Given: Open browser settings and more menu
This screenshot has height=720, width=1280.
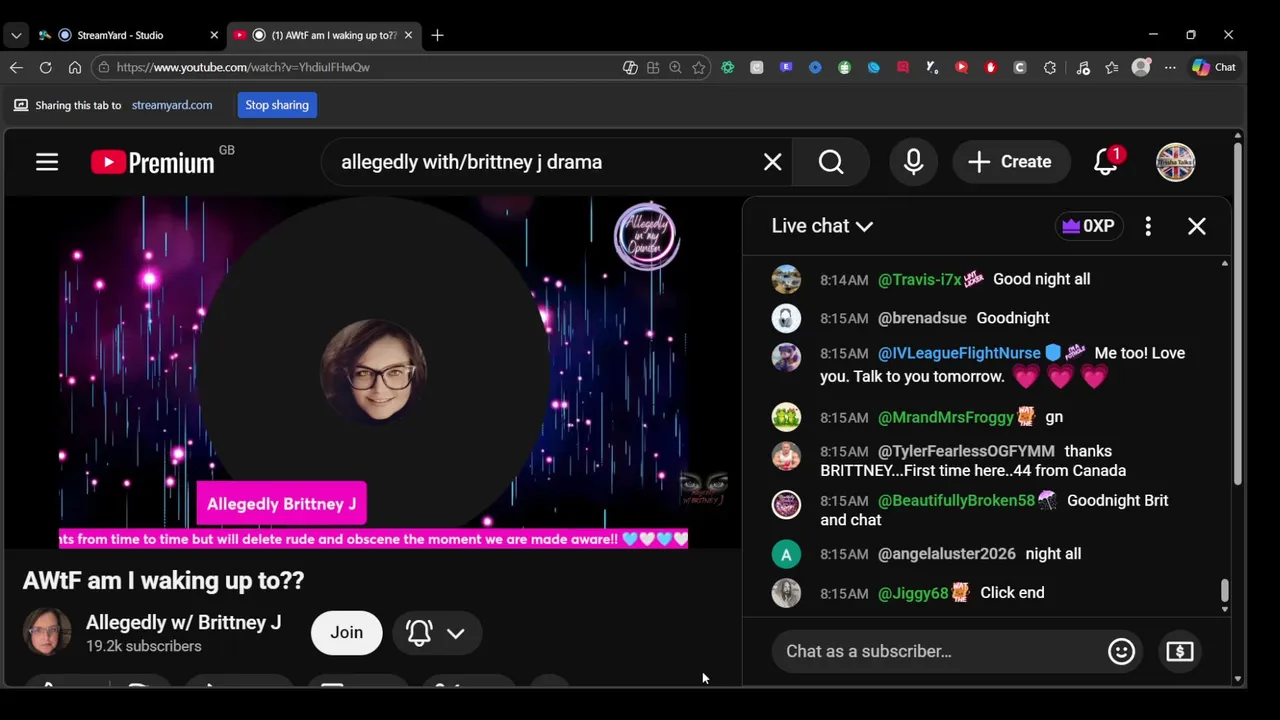Looking at the screenshot, I should pos(1170,67).
